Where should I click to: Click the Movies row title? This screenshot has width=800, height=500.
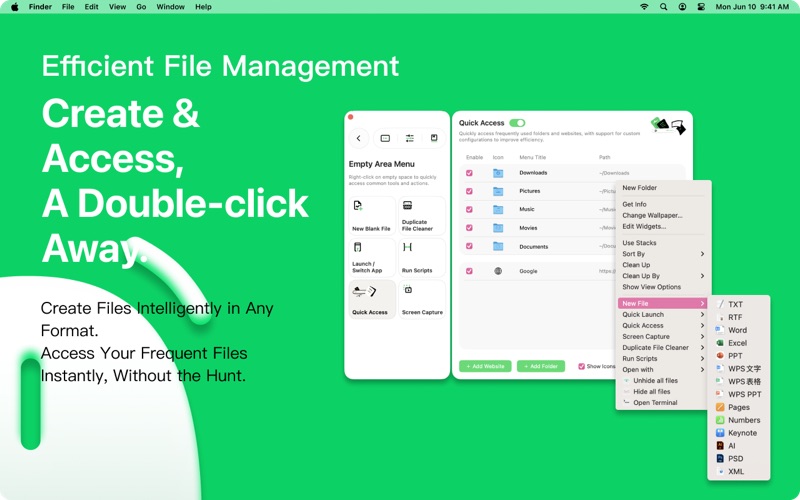[528, 228]
